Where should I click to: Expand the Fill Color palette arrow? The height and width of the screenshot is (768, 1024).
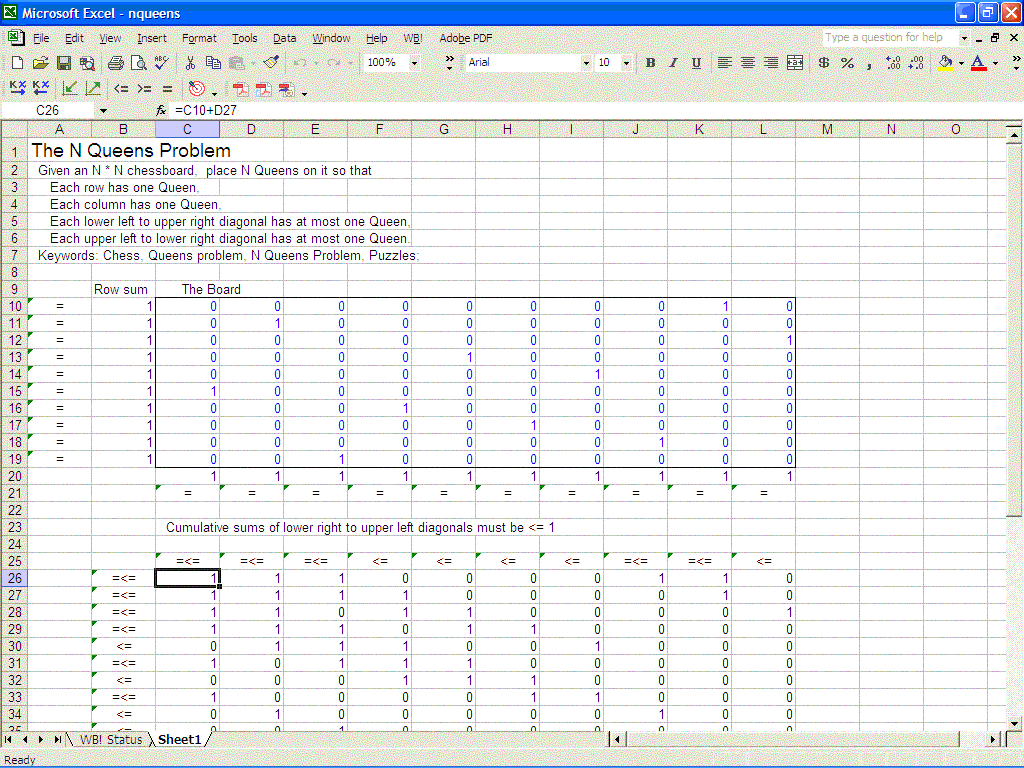click(961, 63)
